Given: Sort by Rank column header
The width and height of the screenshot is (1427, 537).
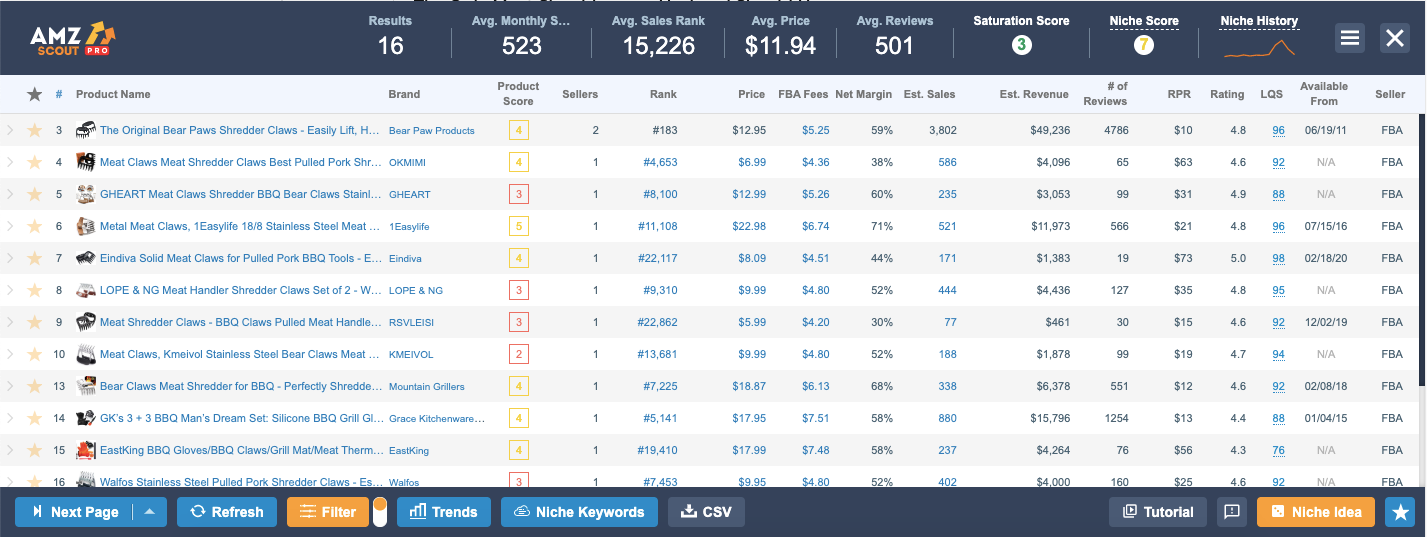Looking at the screenshot, I should [663, 94].
